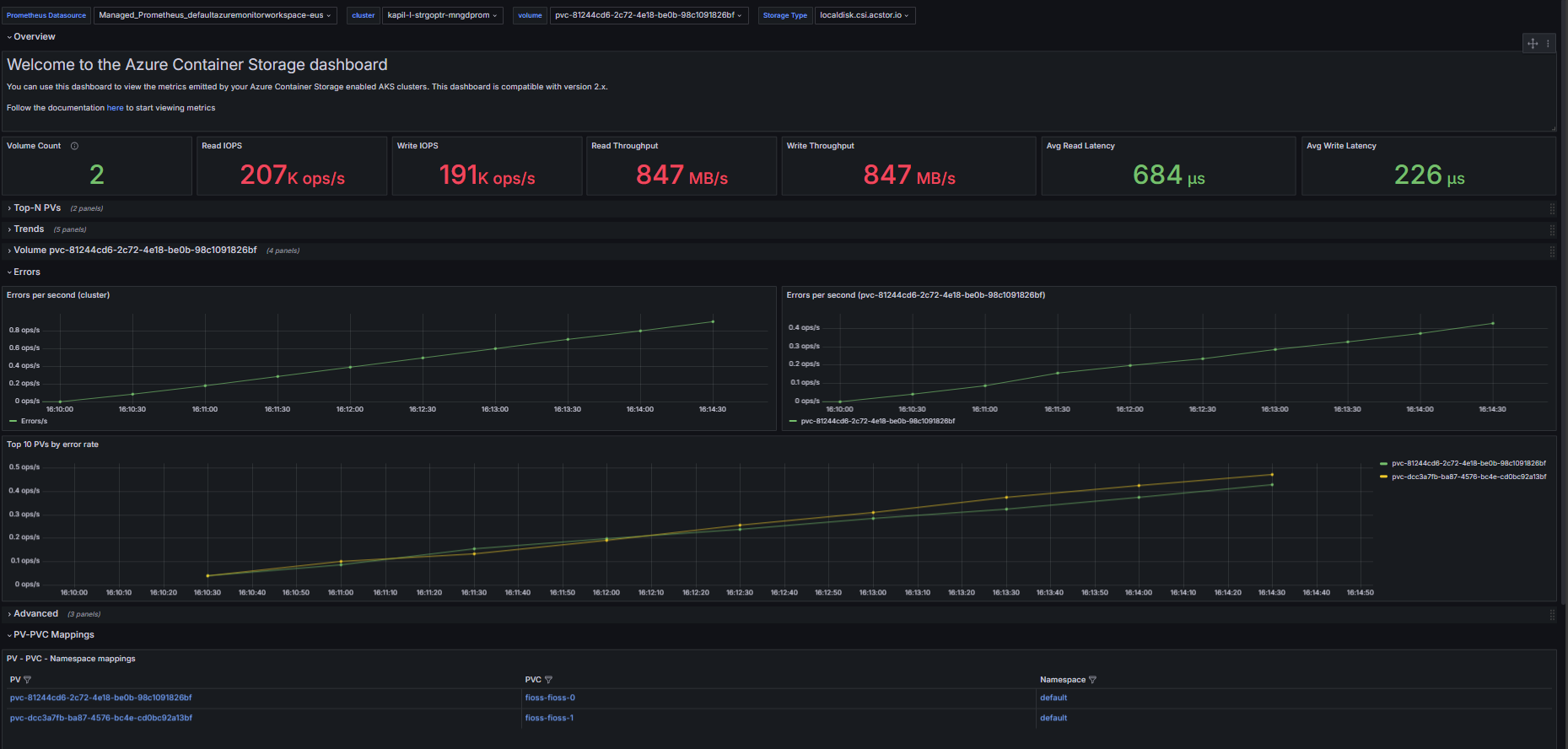Click the Namespace column filter icon

(x=1092, y=680)
